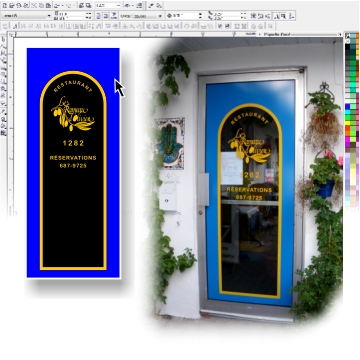
Task: Click the Import icon in standard toolbar
Action: click(81, 6)
